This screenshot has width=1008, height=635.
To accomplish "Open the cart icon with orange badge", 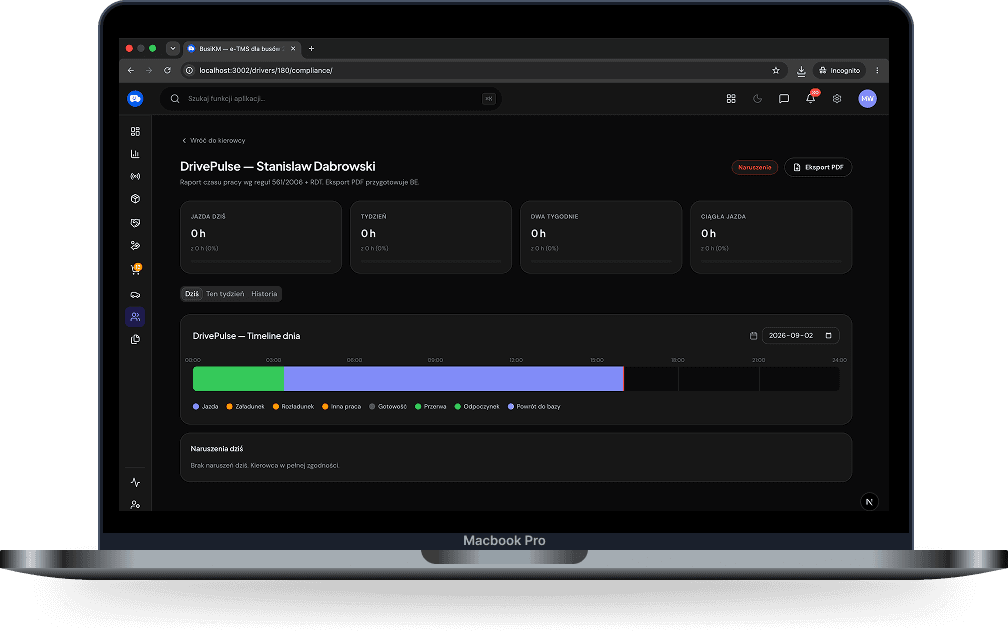I will [x=135, y=270].
